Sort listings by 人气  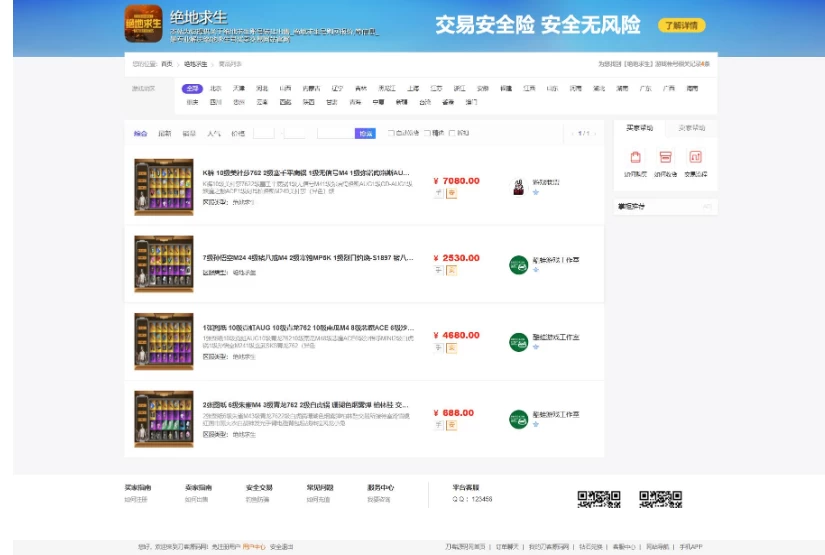[x=214, y=134]
